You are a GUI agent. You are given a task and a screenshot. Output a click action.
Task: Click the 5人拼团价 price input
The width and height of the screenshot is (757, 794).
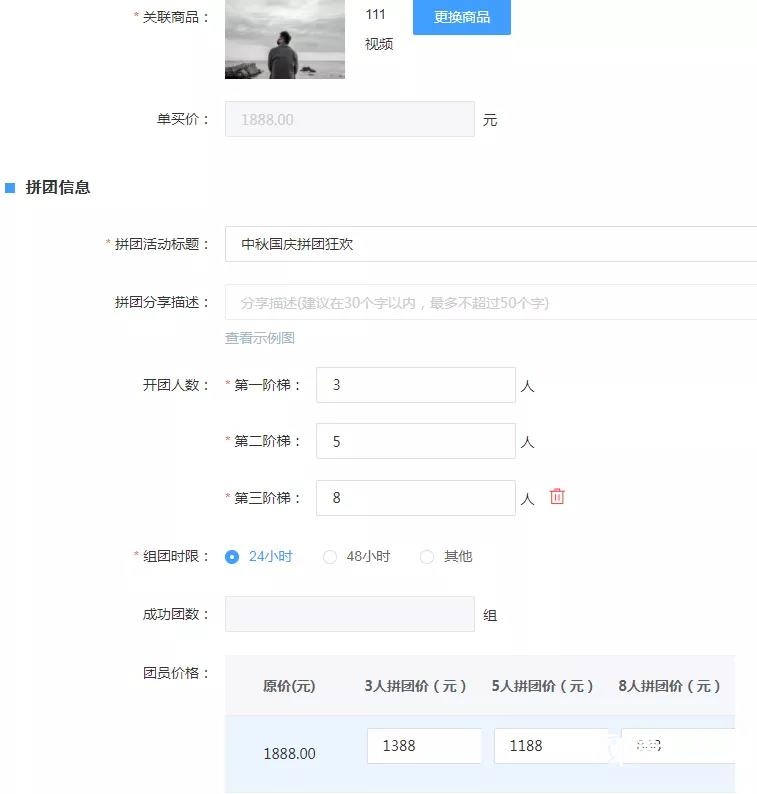coord(550,746)
